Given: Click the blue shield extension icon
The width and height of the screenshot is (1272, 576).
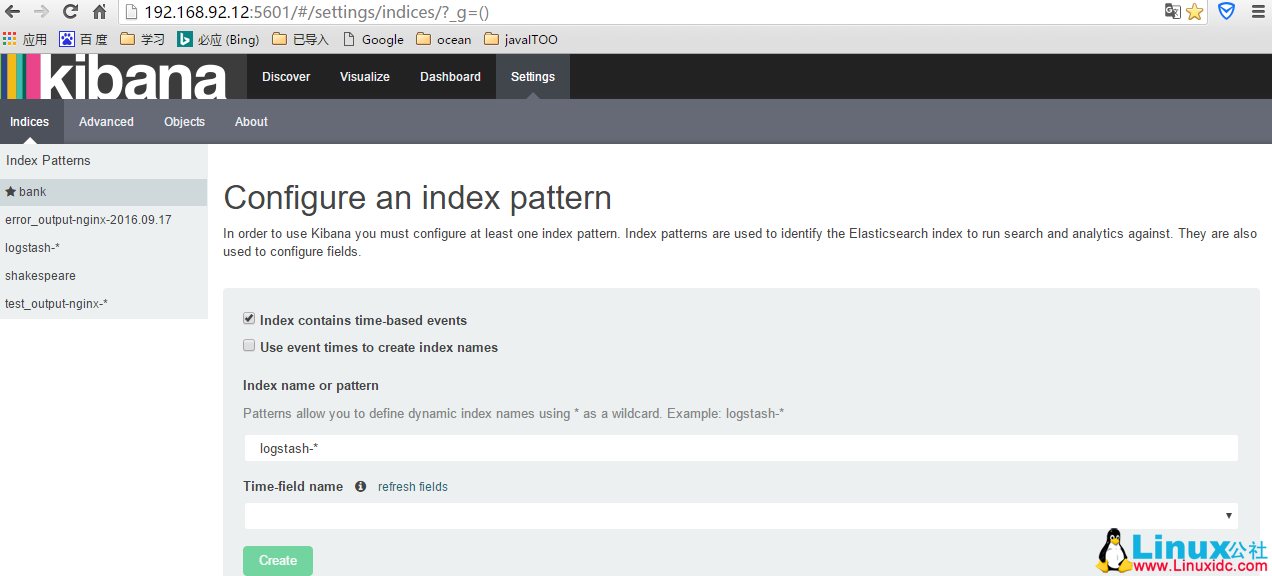Looking at the screenshot, I should click(x=1226, y=12).
